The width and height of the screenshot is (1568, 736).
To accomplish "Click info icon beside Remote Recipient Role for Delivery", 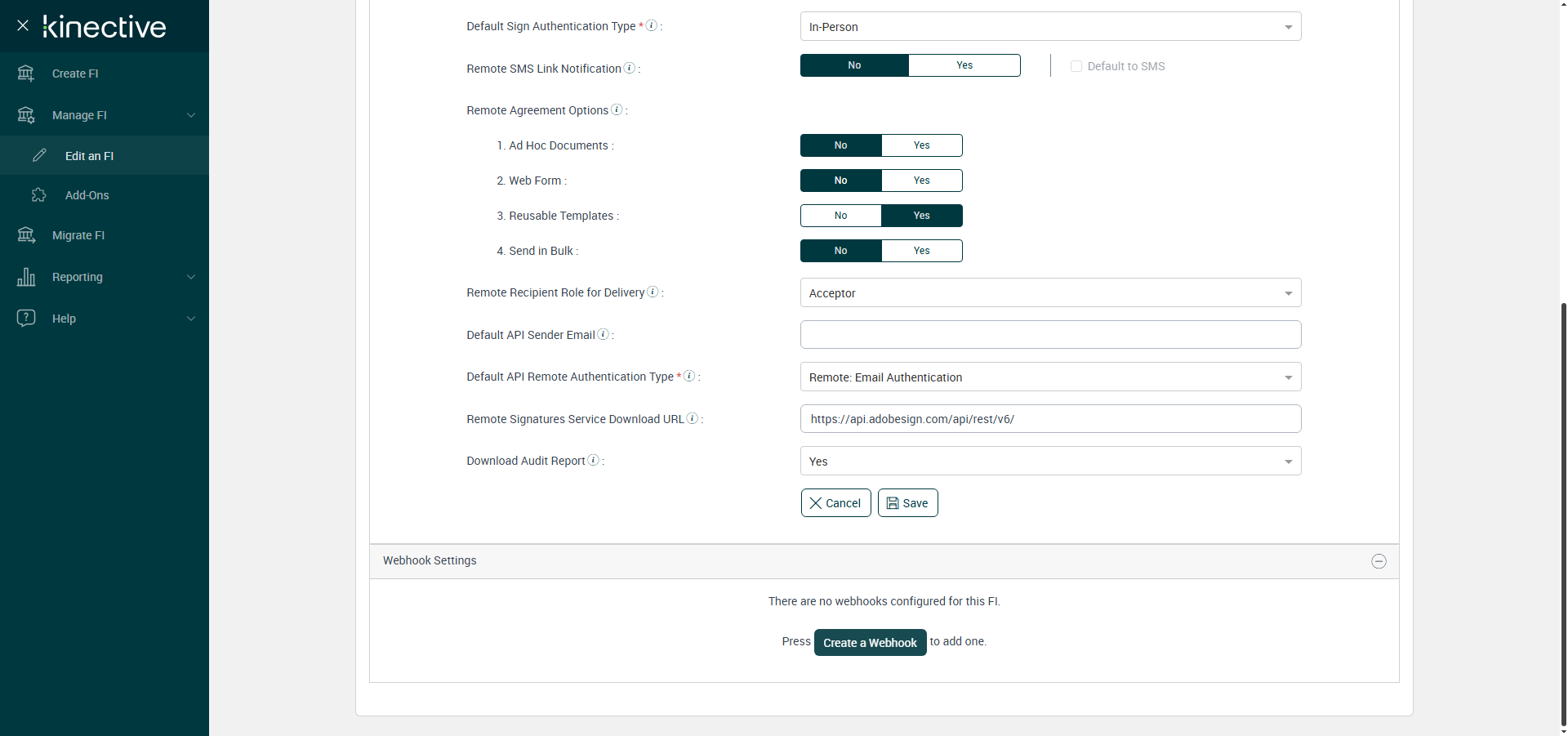I will coord(653,292).
